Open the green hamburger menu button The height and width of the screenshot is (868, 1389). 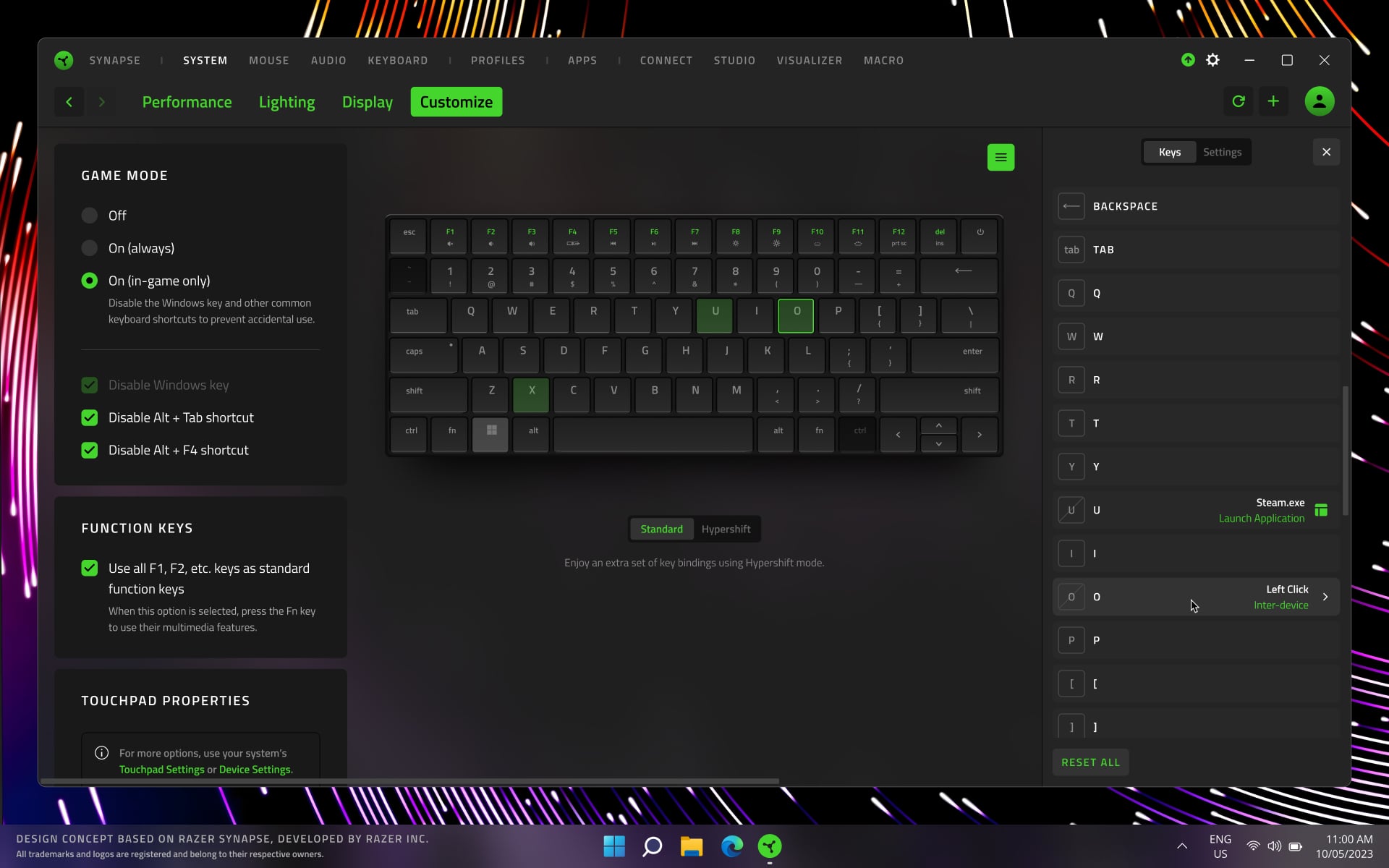[1001, 157]
